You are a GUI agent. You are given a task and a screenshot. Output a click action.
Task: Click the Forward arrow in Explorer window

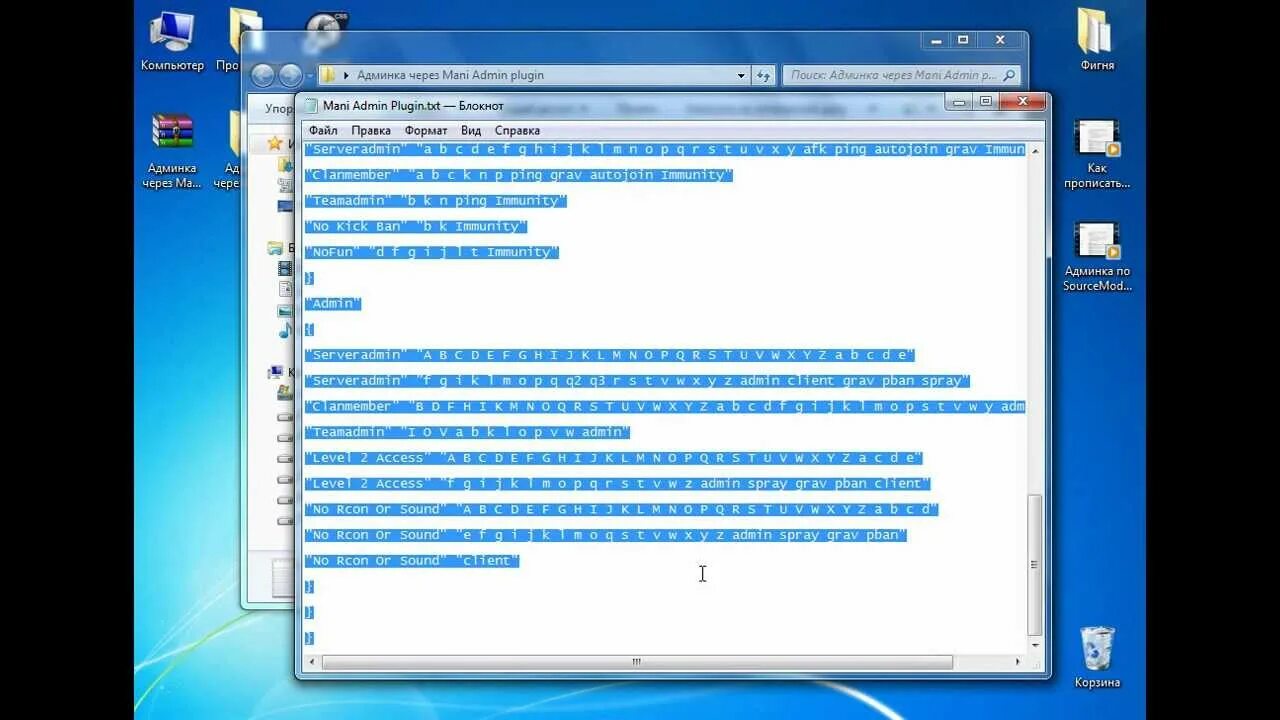pos(291,75)
